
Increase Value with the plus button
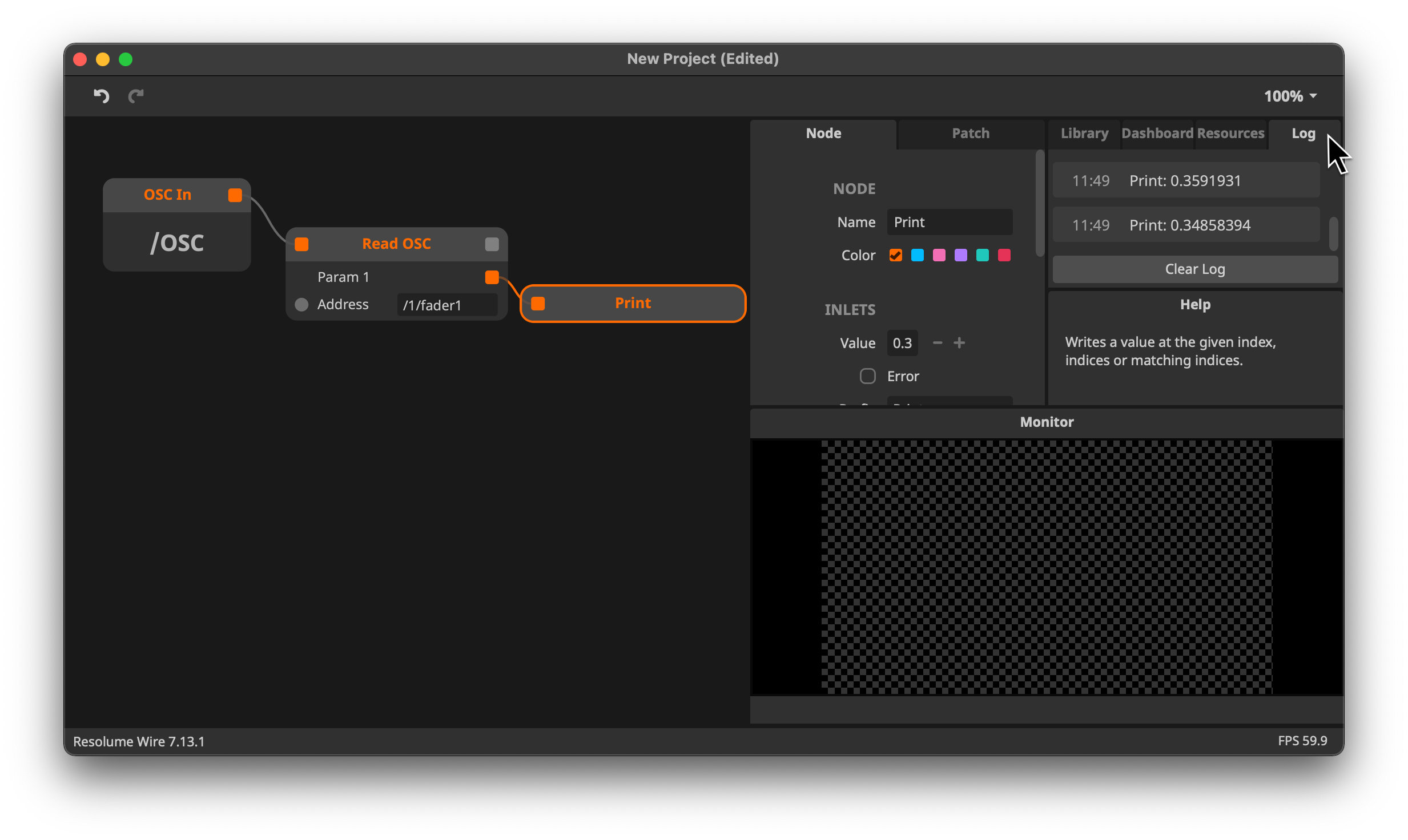pos(959,343)
